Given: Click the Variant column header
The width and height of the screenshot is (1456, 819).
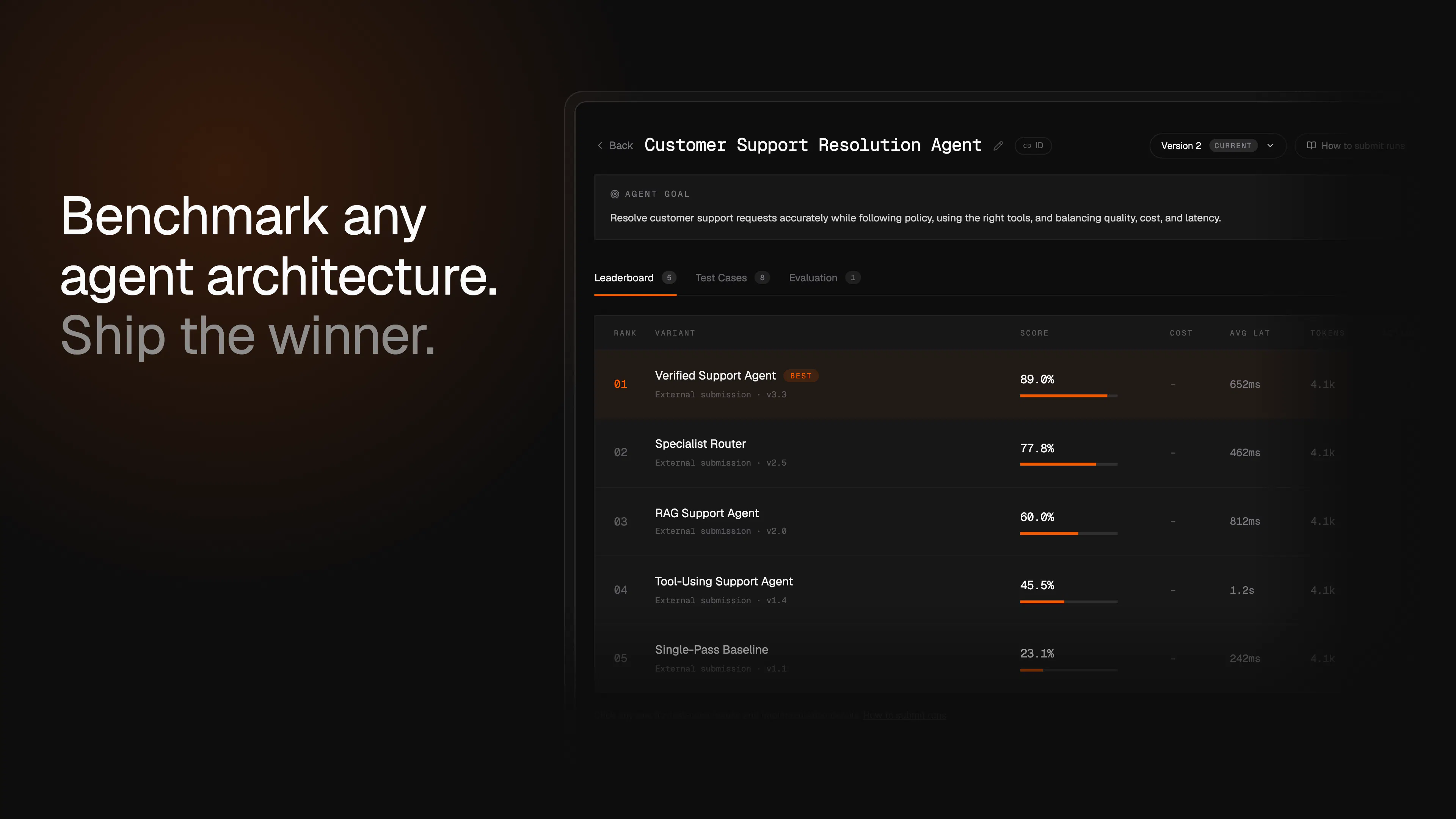Looking at the screenshot, I should coord(675,333).
